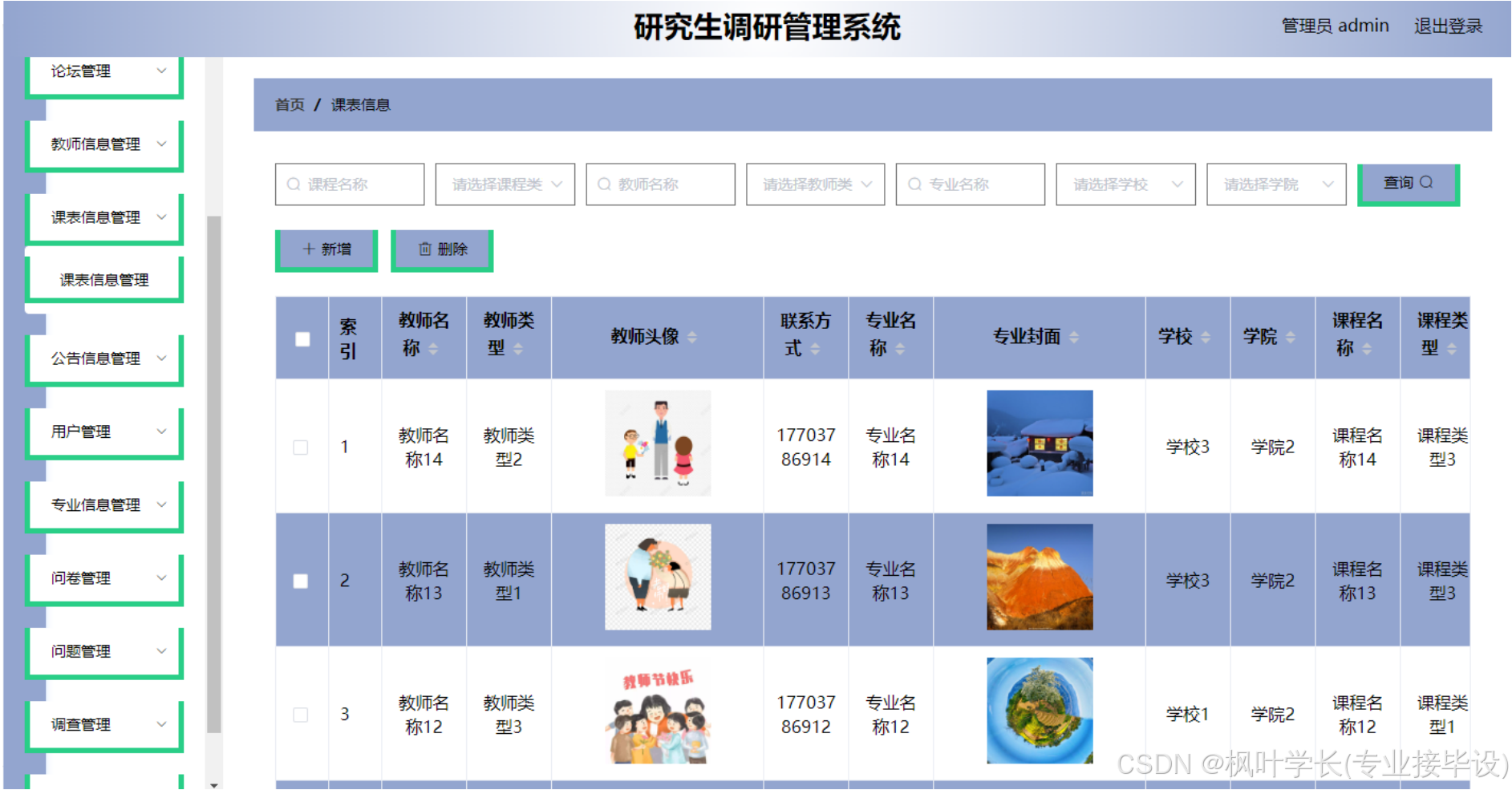
Task: Select the 课表信息管理 submenu item
Action: 105,280
